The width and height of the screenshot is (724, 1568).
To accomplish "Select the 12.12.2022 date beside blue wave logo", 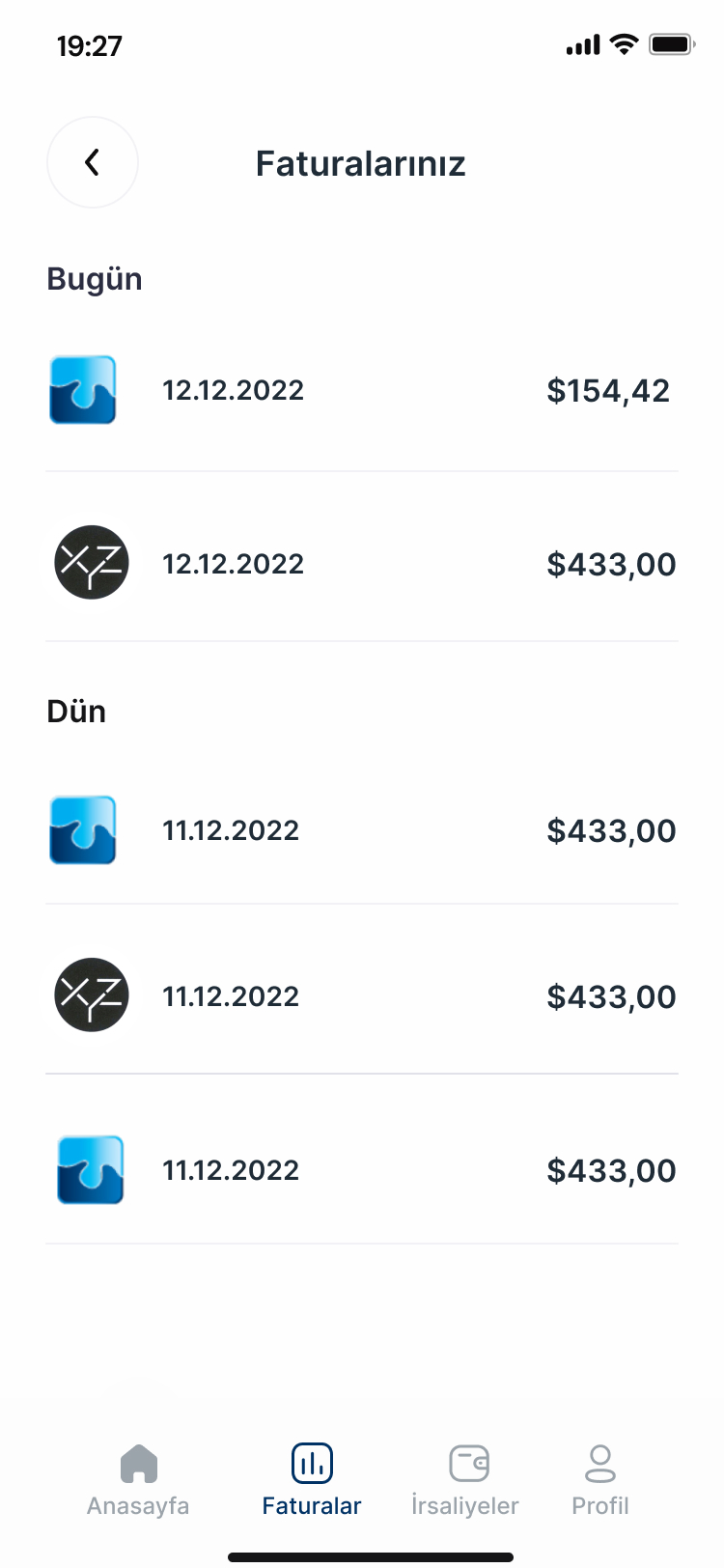I will tap(233, 390).
